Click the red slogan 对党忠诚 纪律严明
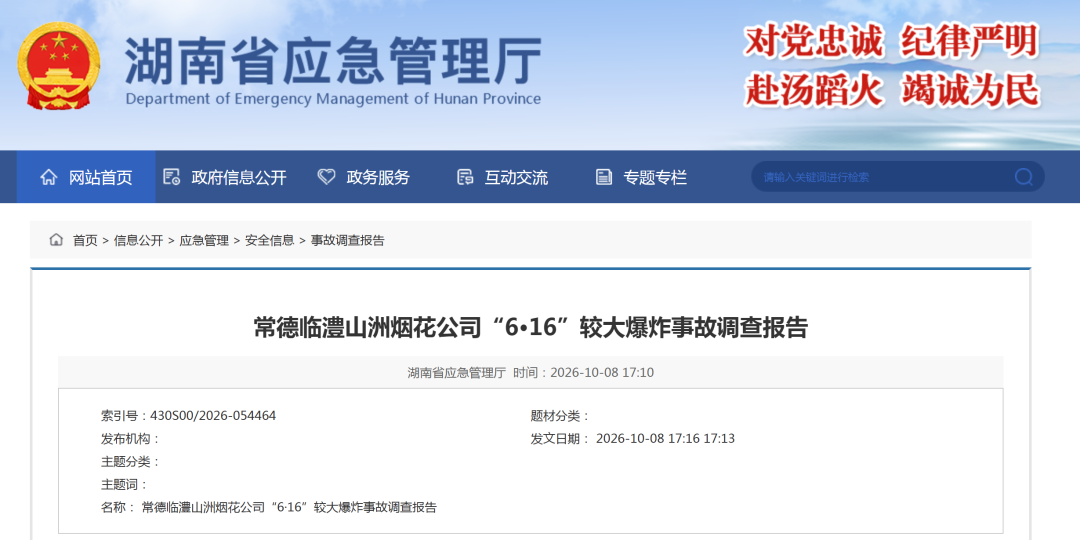Screen dimensions: 1080x540 pos(891,41)
